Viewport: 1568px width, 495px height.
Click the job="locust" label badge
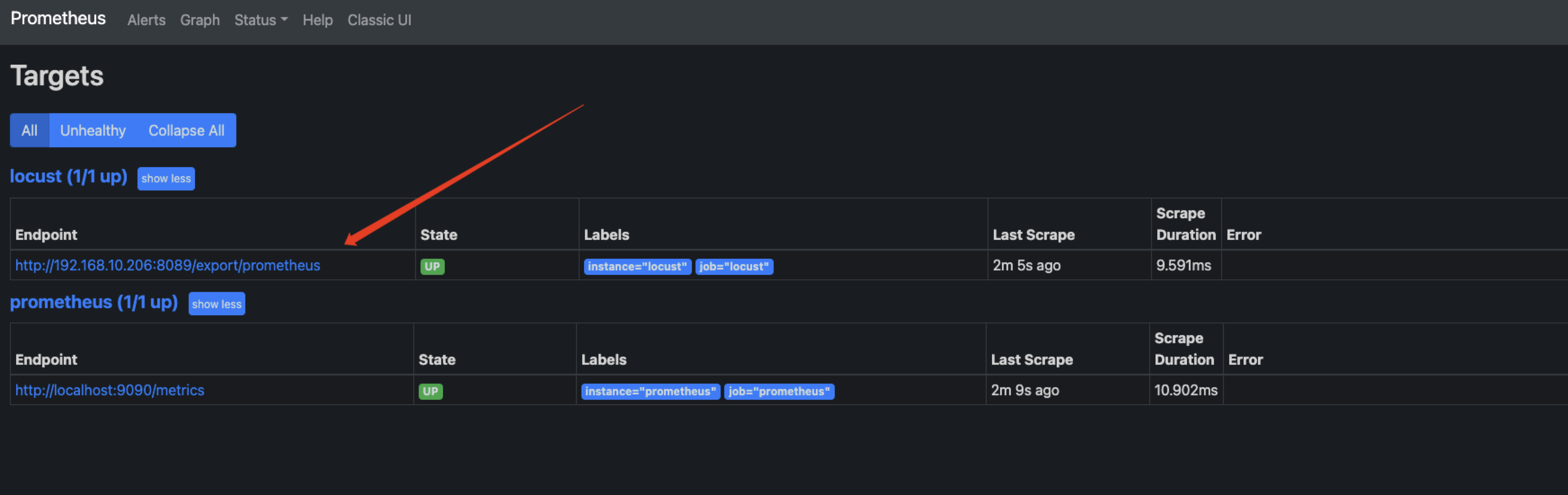[734, 267]
